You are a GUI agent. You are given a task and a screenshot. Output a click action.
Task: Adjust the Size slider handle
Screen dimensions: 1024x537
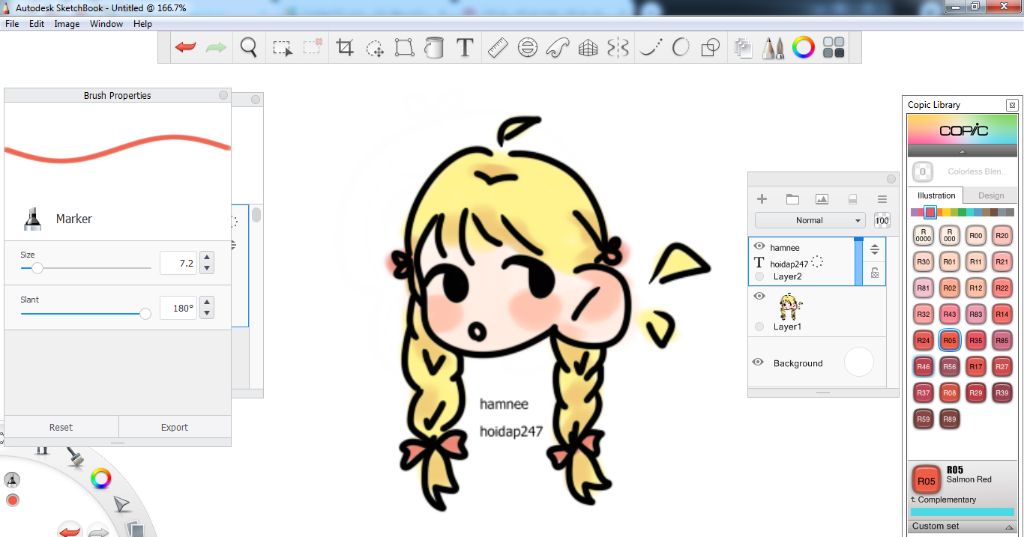pyautogui.click(x=37, y=268)
